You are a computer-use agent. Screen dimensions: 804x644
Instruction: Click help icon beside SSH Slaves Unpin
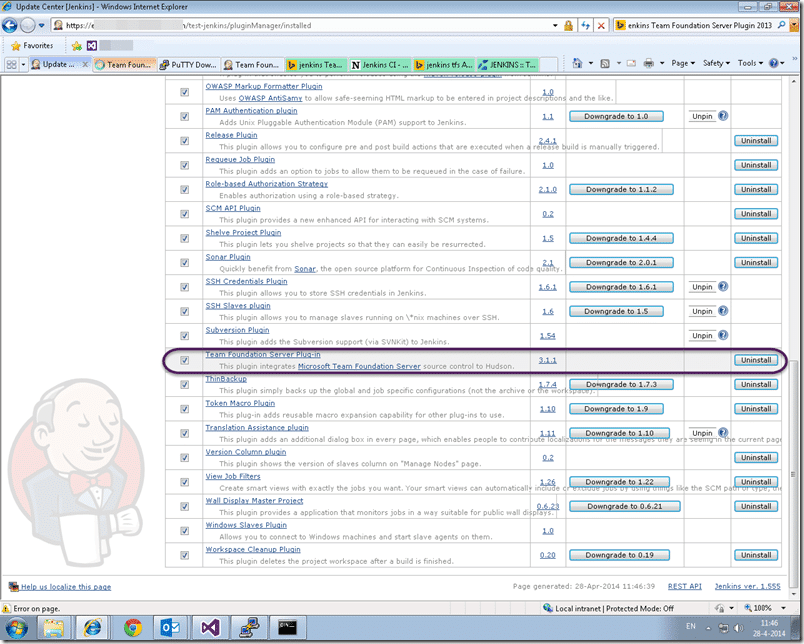pos(723,311)
